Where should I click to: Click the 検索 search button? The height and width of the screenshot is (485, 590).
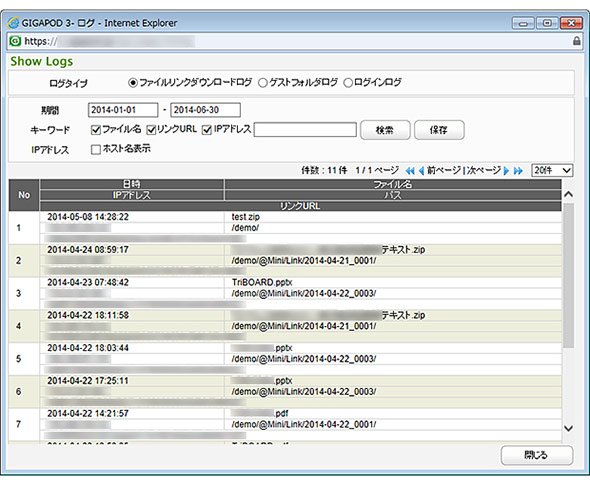[385, 130]
